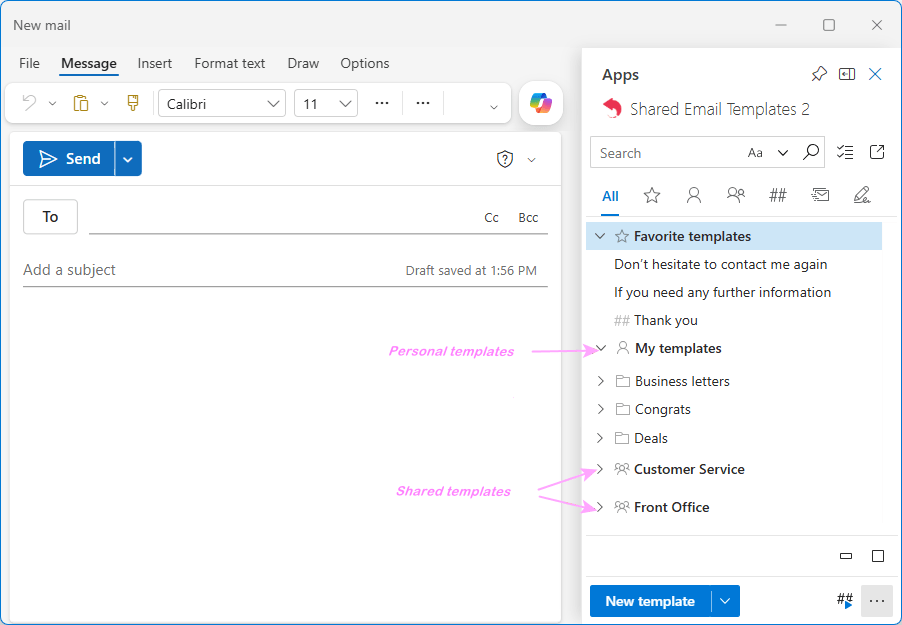
Task: Select the All filter tab
Action: [610, 196]
